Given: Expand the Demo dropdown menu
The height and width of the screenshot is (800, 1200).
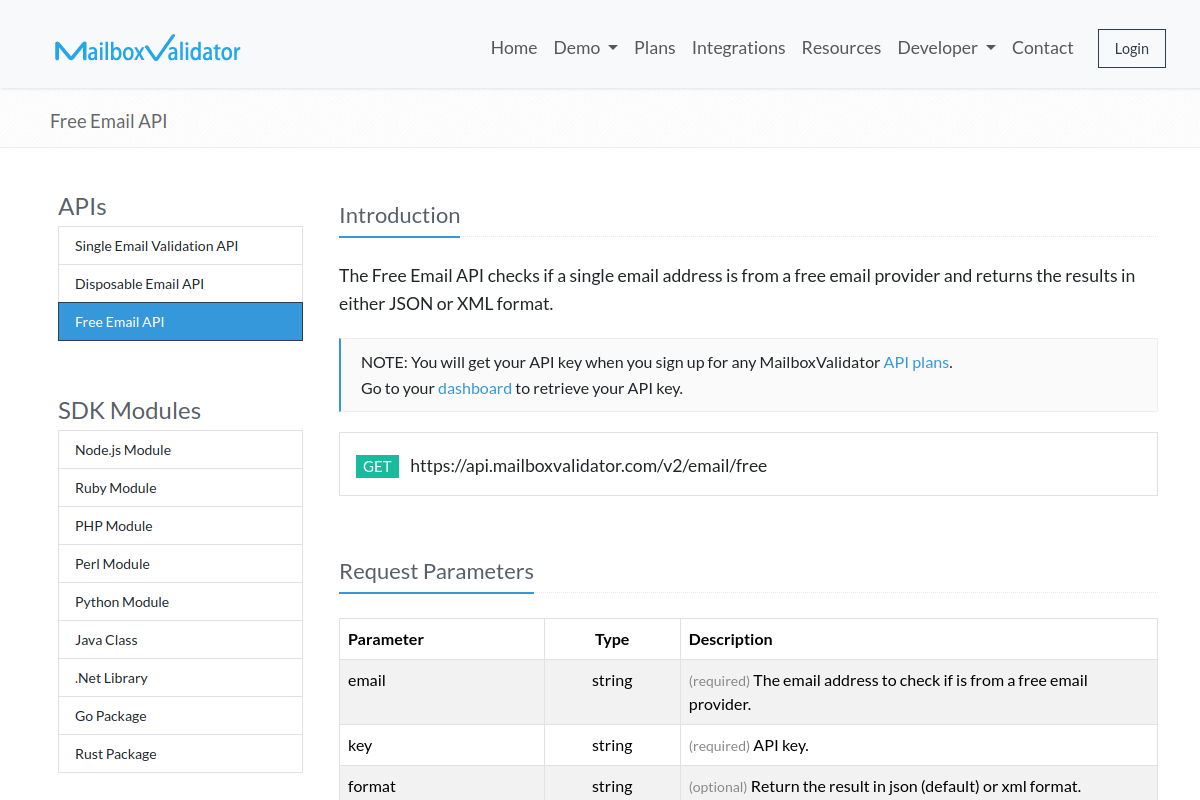Looking at the screenshot, I should (x=586, y=48).
